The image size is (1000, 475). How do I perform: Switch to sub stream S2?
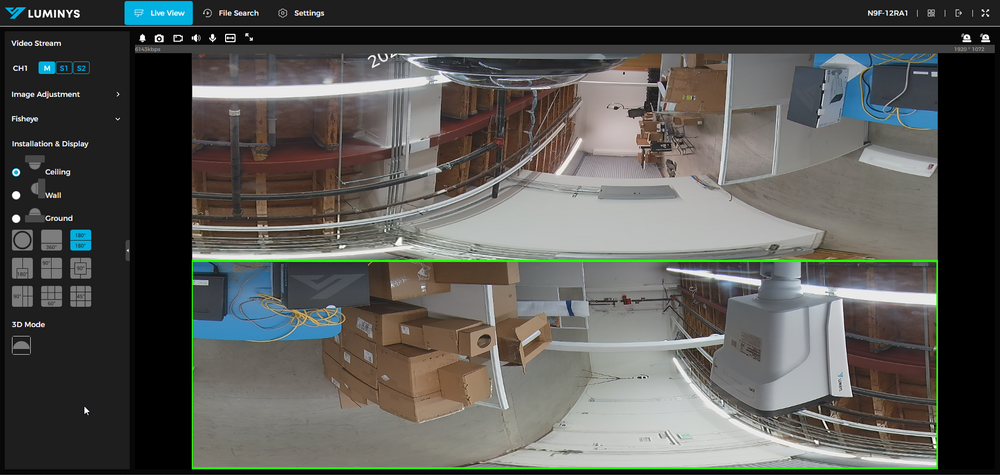(x=81, y=68)
